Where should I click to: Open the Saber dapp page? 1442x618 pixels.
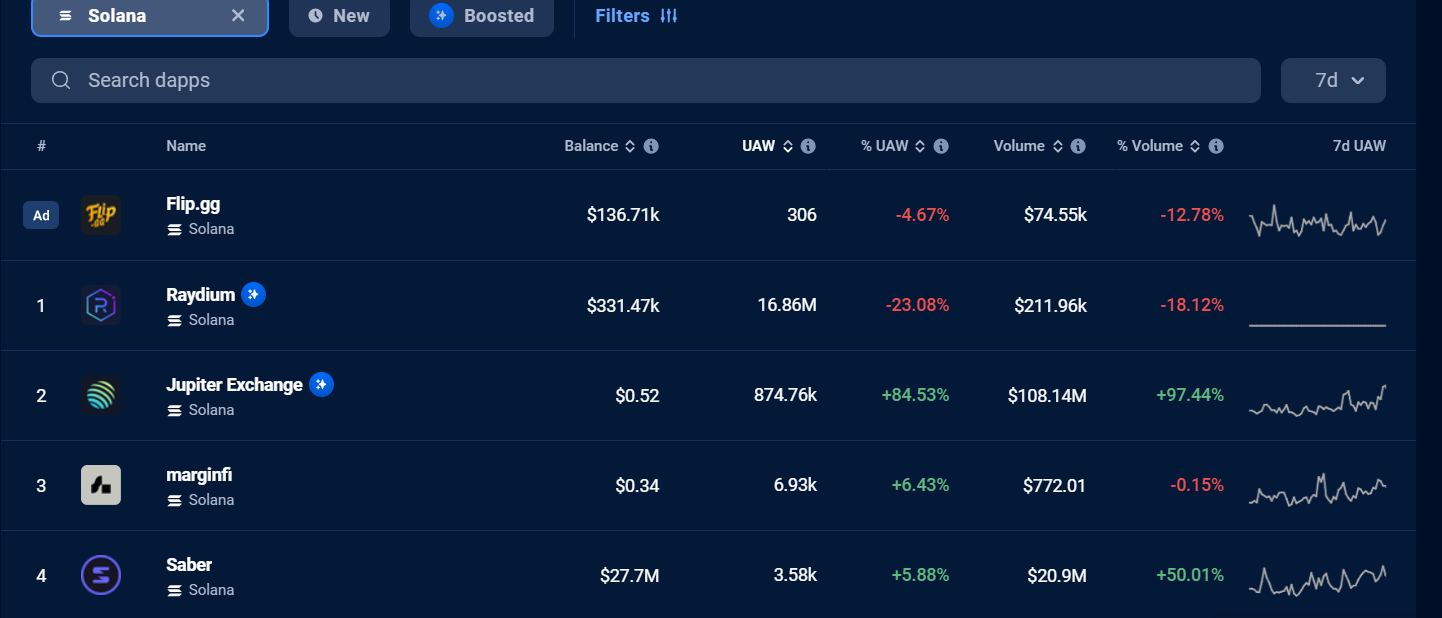click(189, 565)
